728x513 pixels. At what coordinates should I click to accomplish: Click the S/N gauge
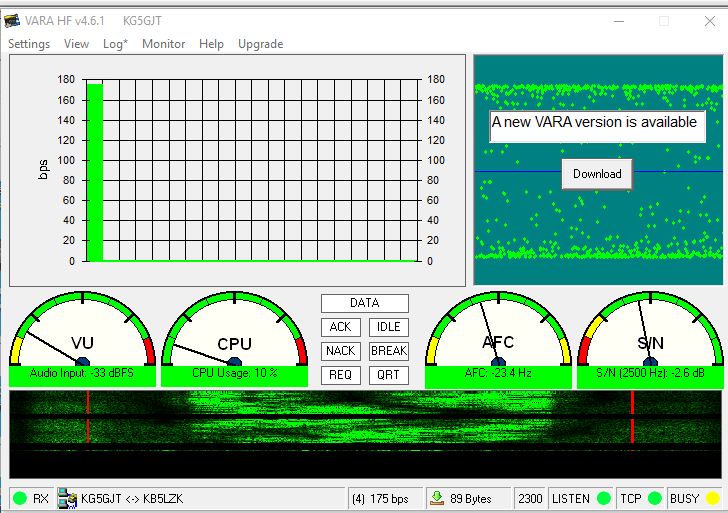[x=650, y=328]
